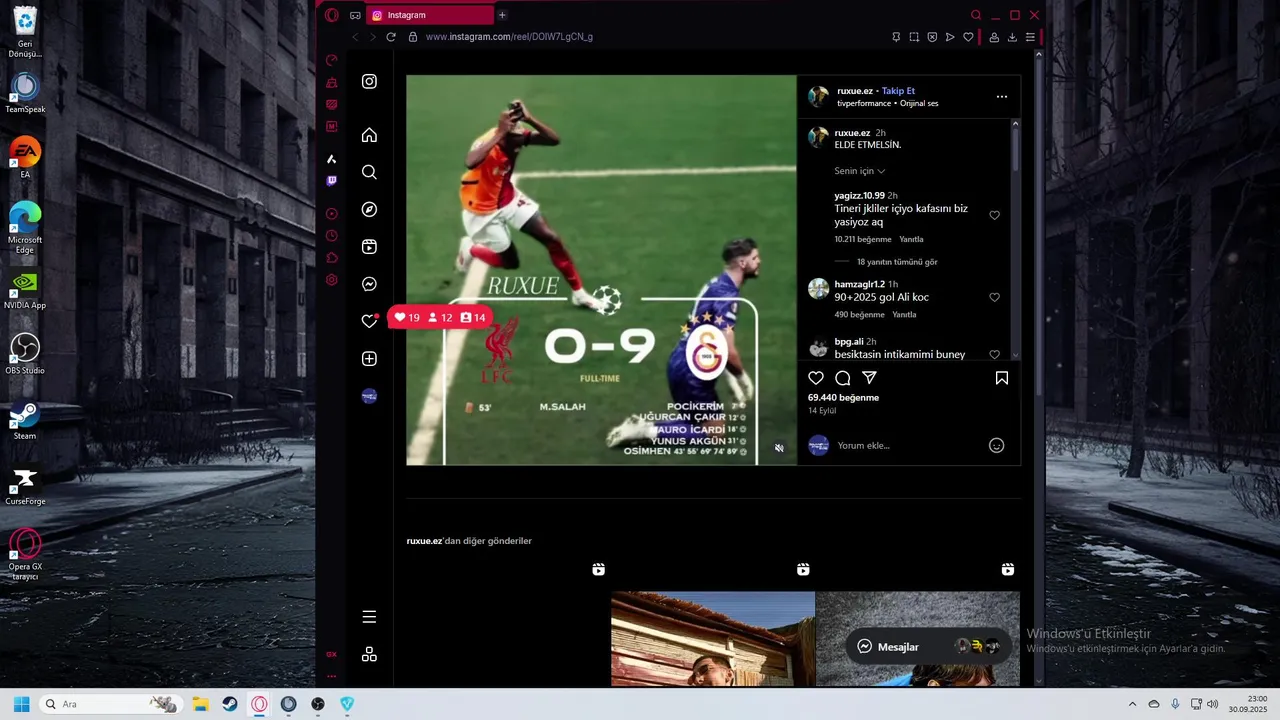Open '10.211 beğenme' comment likes
1280x720 pixels.
[863, 240]
